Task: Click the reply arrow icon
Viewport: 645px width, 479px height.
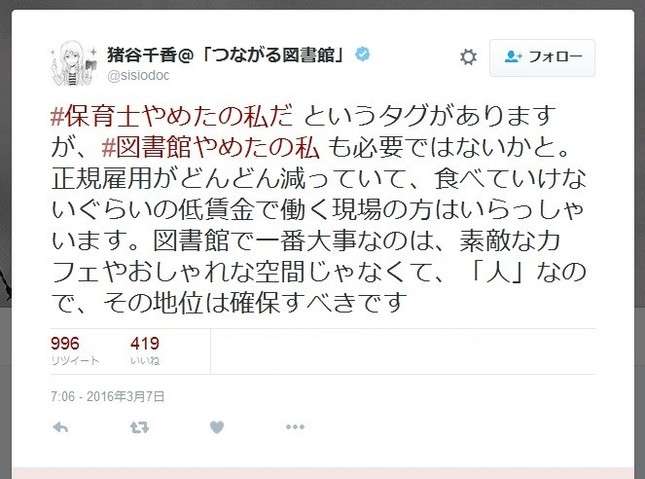Action: tap(61, 427)
